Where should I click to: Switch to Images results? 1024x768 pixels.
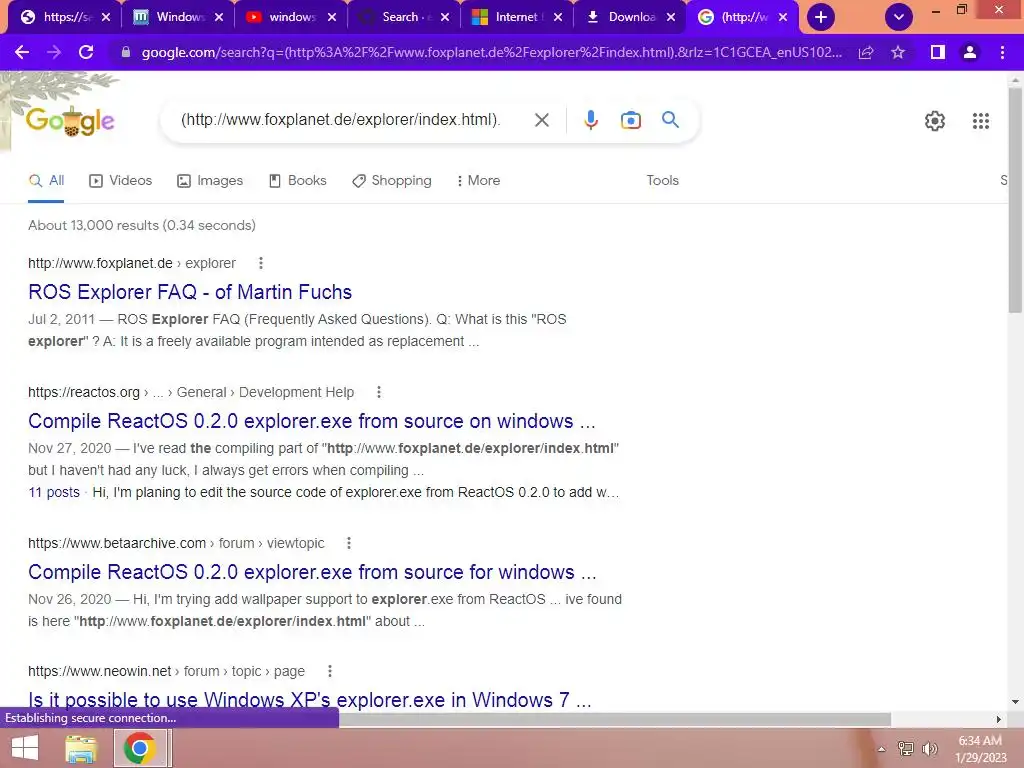click(x=210, y=181)
